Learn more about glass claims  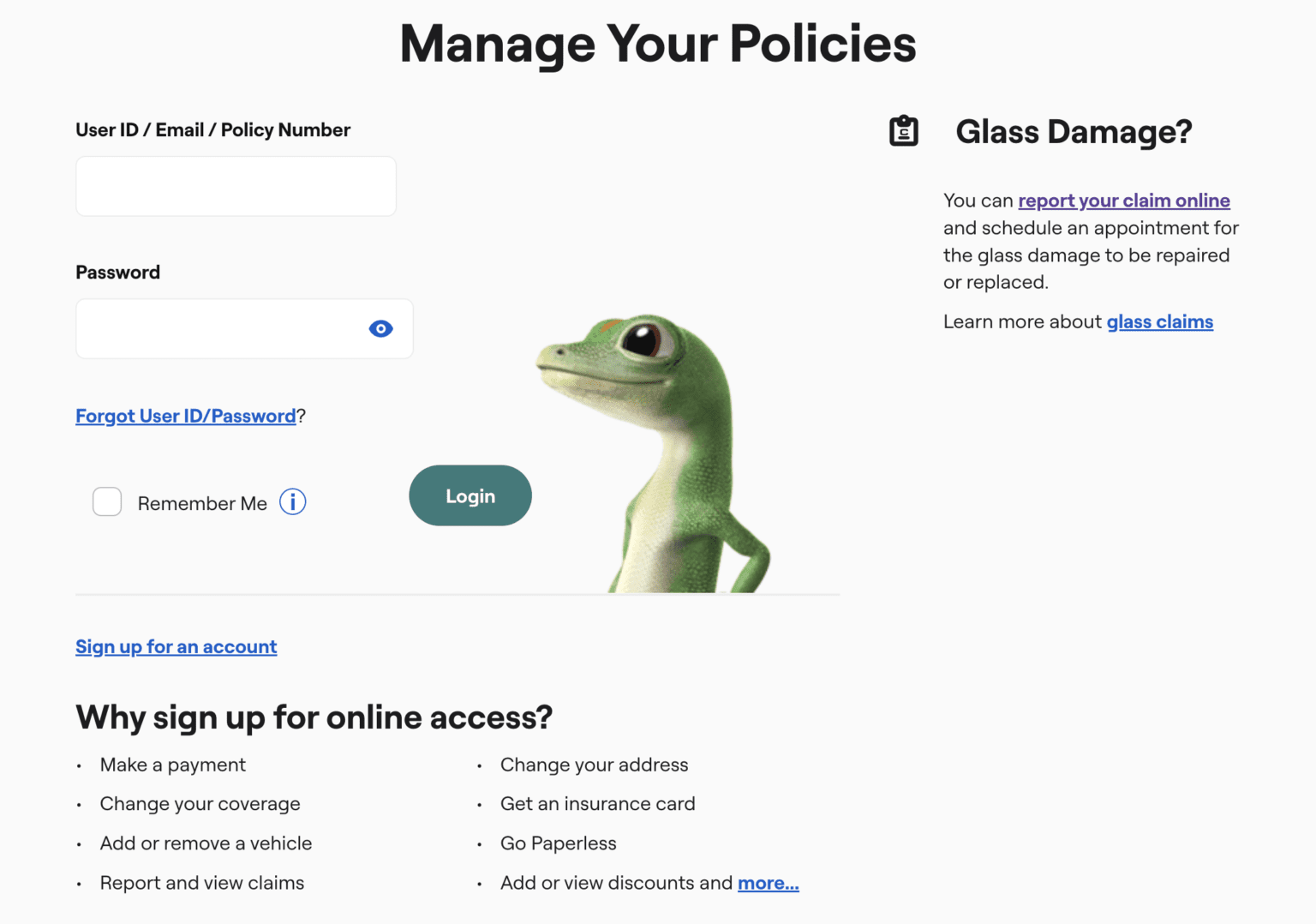(1160, 321)
